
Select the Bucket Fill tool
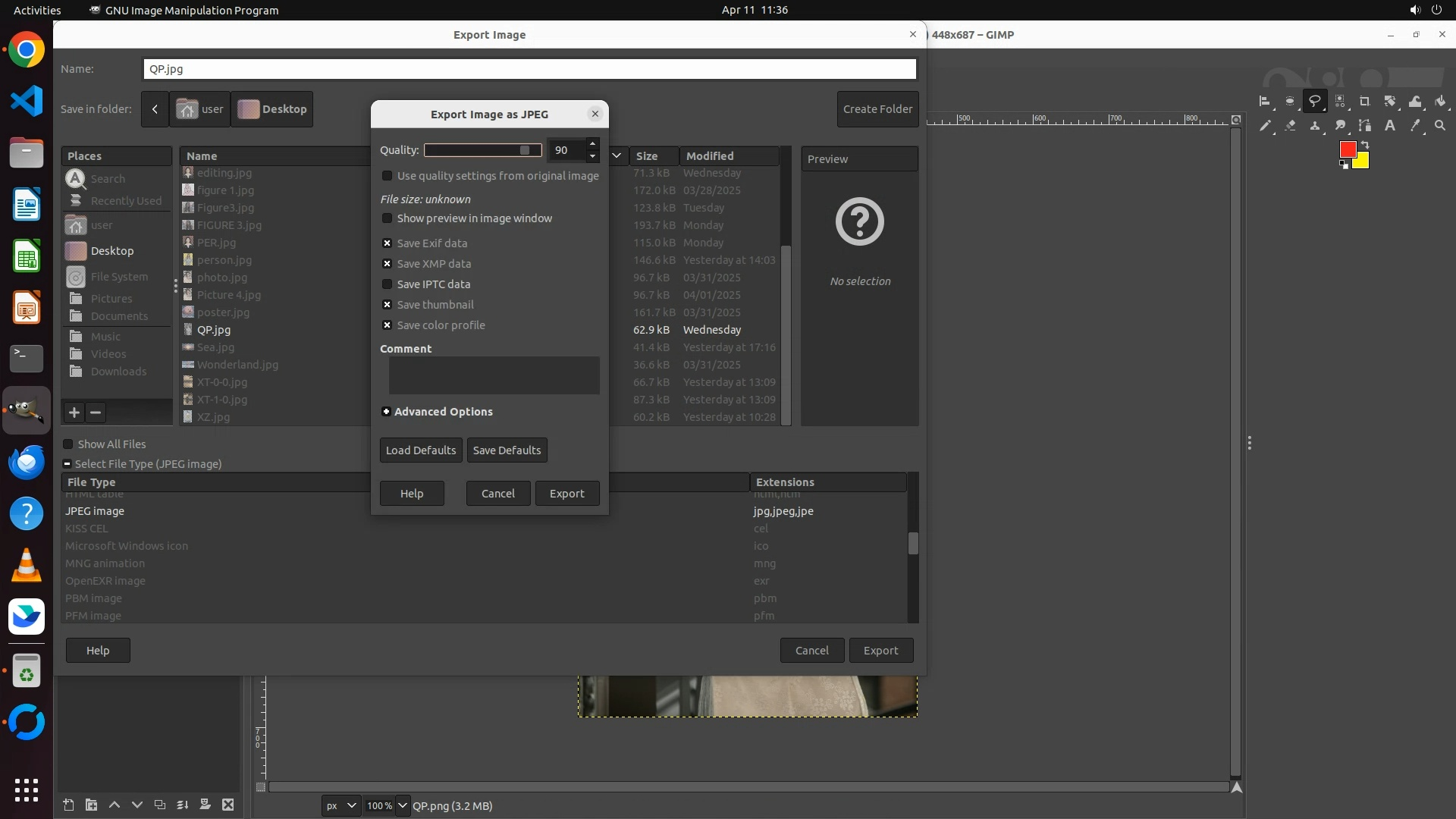[1439, 102]
